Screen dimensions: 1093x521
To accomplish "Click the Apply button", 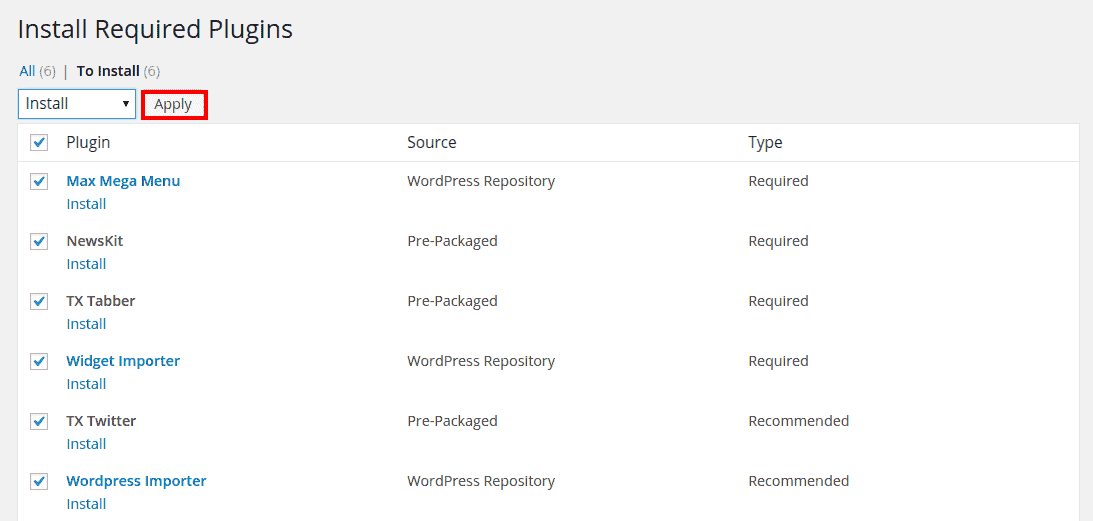I will (x=174, y=105).
